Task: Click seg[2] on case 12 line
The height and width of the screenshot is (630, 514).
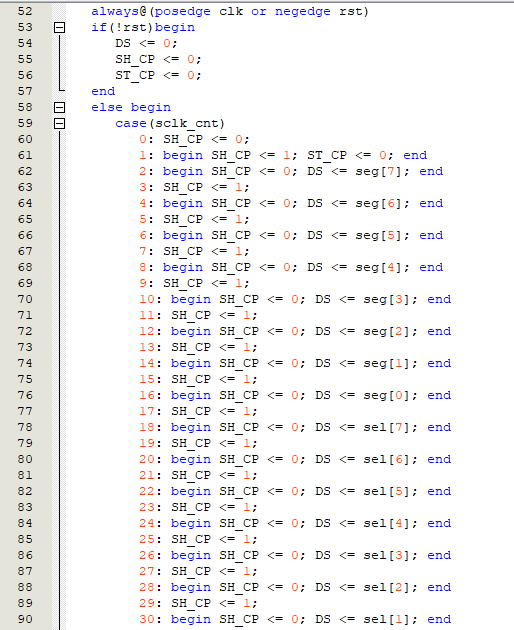Action: pyautogui.click(x=386, y=331)
